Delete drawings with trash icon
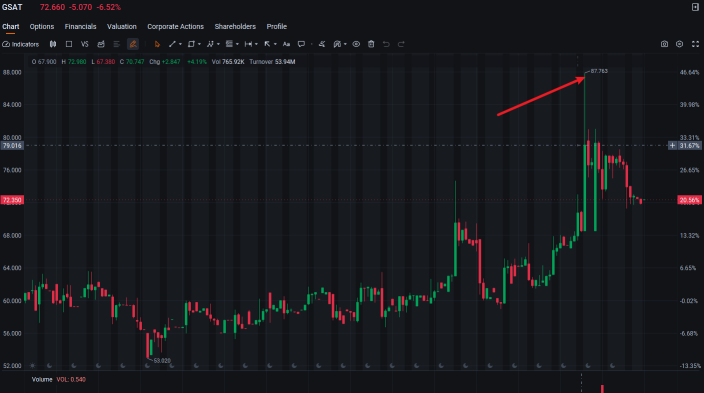This screenshot has height=393, width=704. point(371,44)
